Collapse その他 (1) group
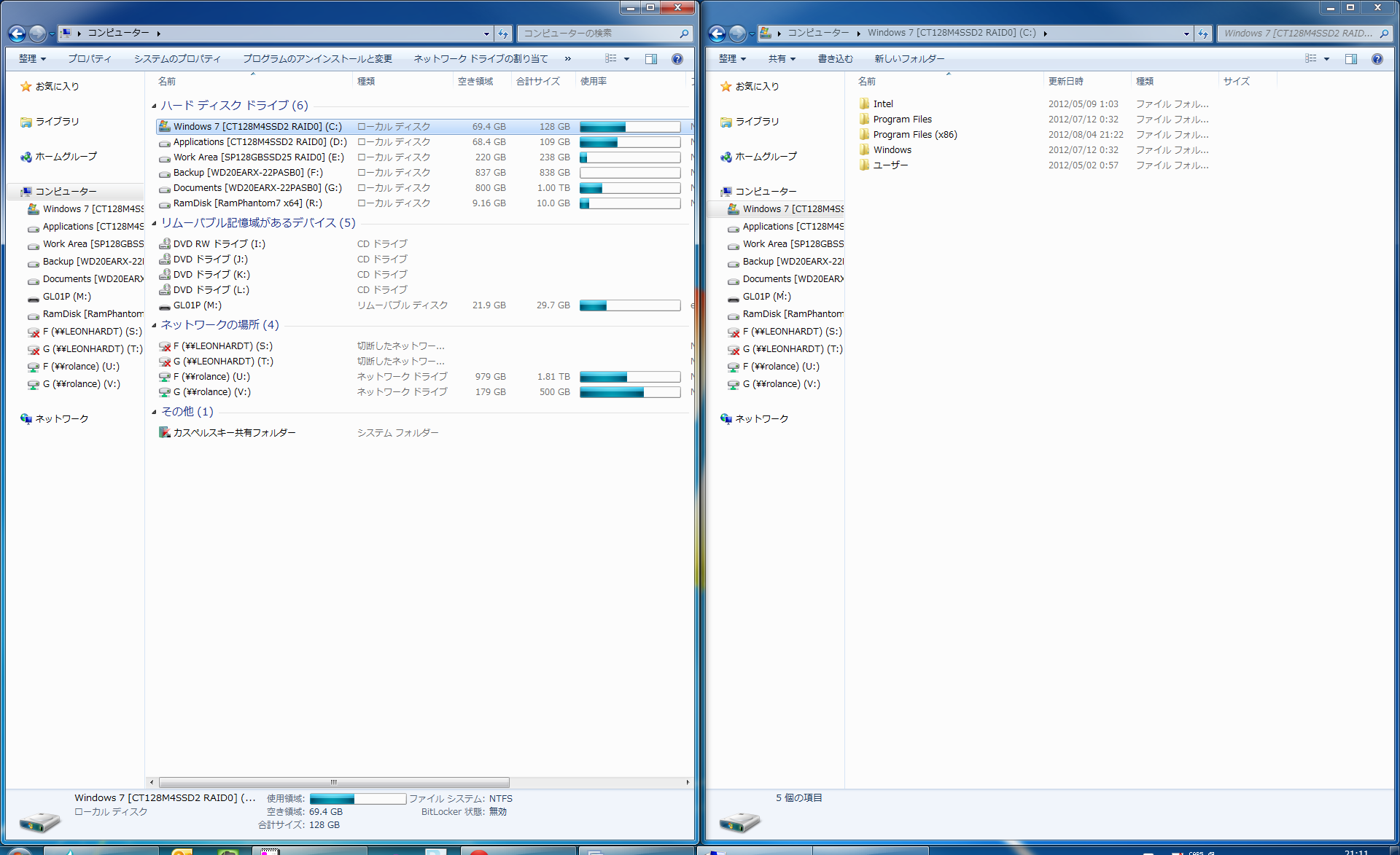 (x=155, y=412)
